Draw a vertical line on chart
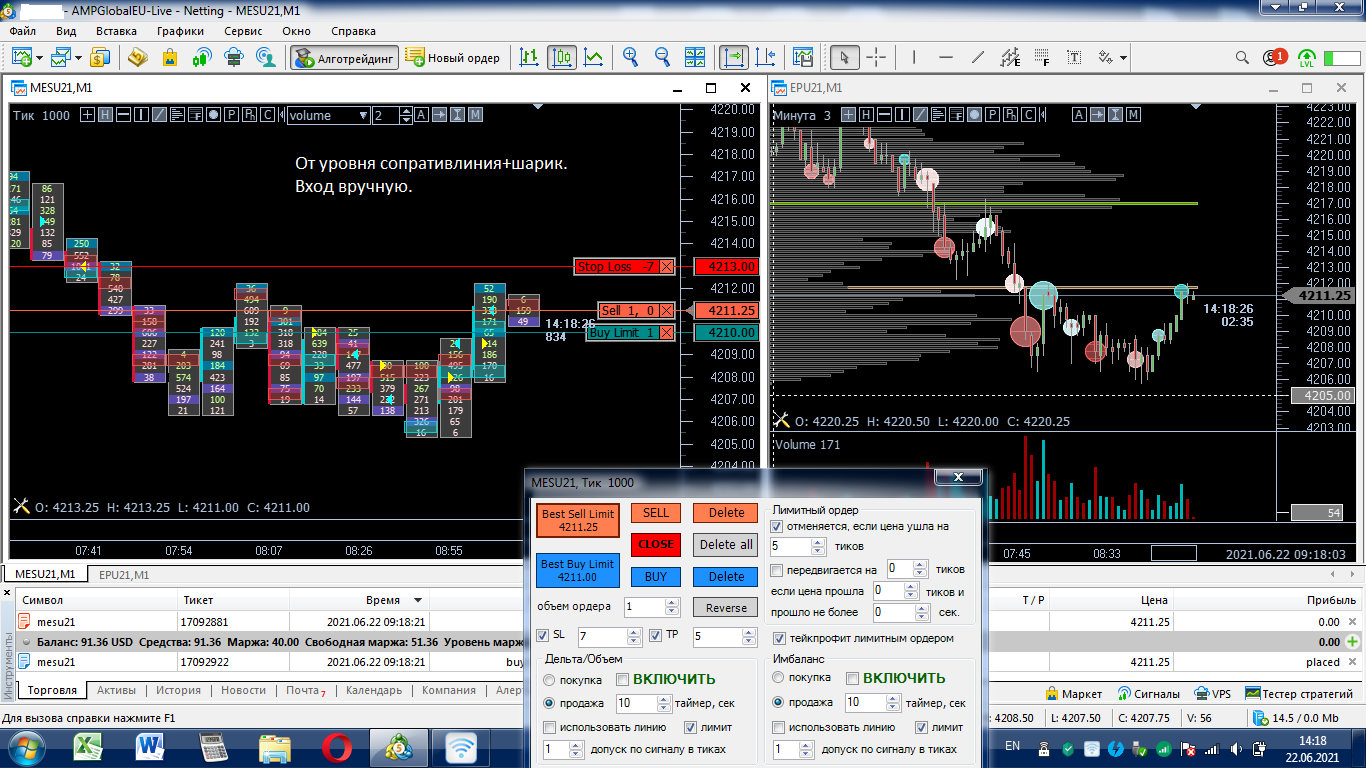 [914, 58]
